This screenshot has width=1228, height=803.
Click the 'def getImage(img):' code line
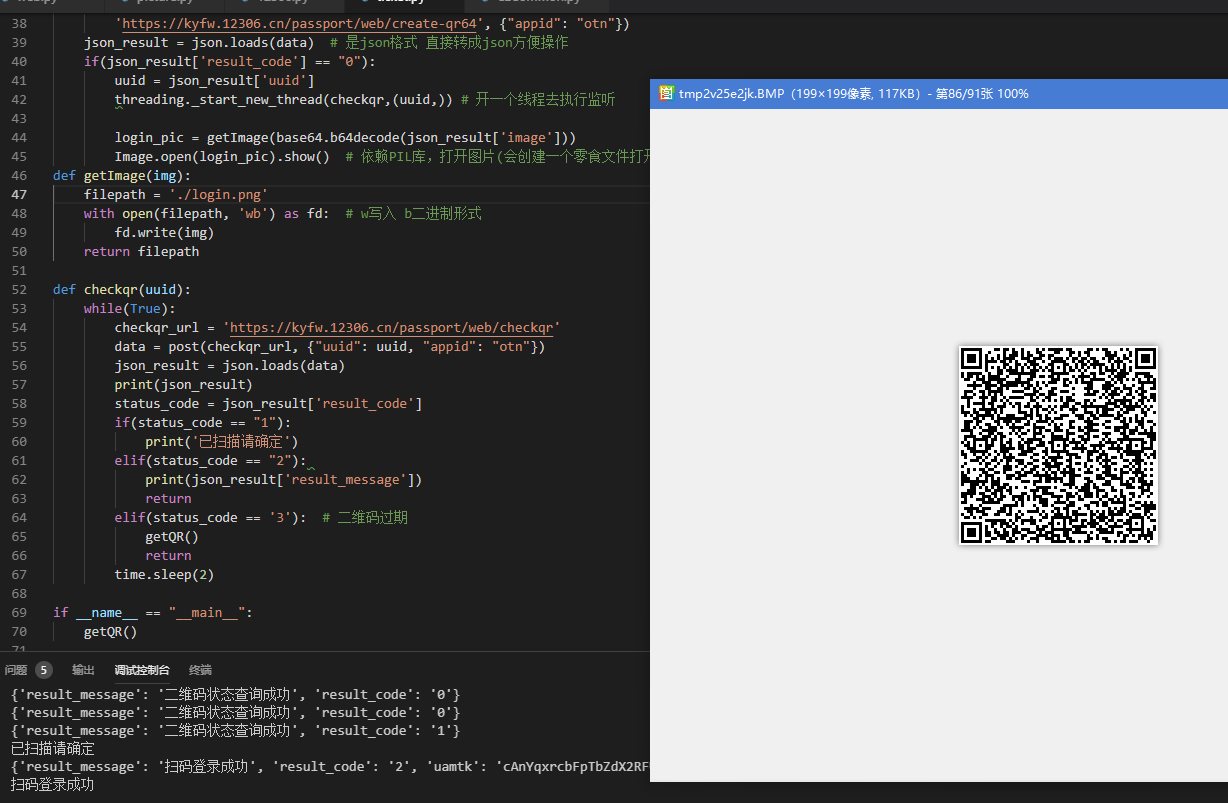[x=122, y=176]
